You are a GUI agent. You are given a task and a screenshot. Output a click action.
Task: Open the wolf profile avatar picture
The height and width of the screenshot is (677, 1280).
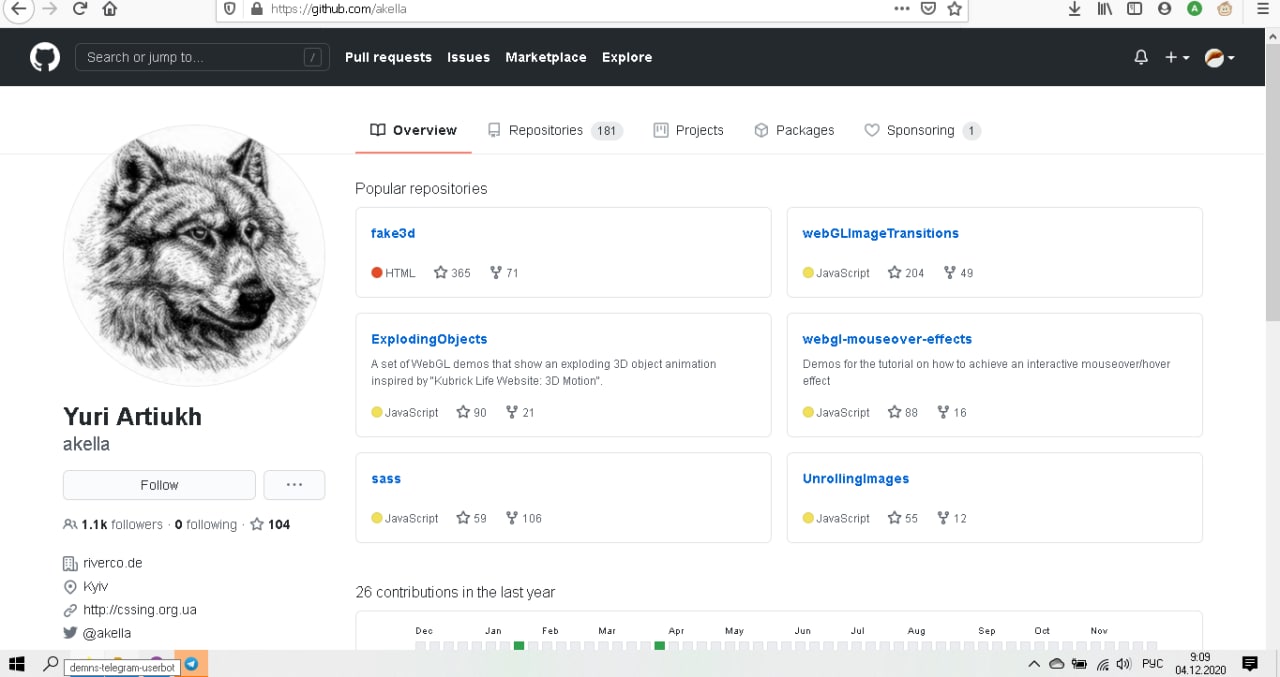[x=194, y=256]
